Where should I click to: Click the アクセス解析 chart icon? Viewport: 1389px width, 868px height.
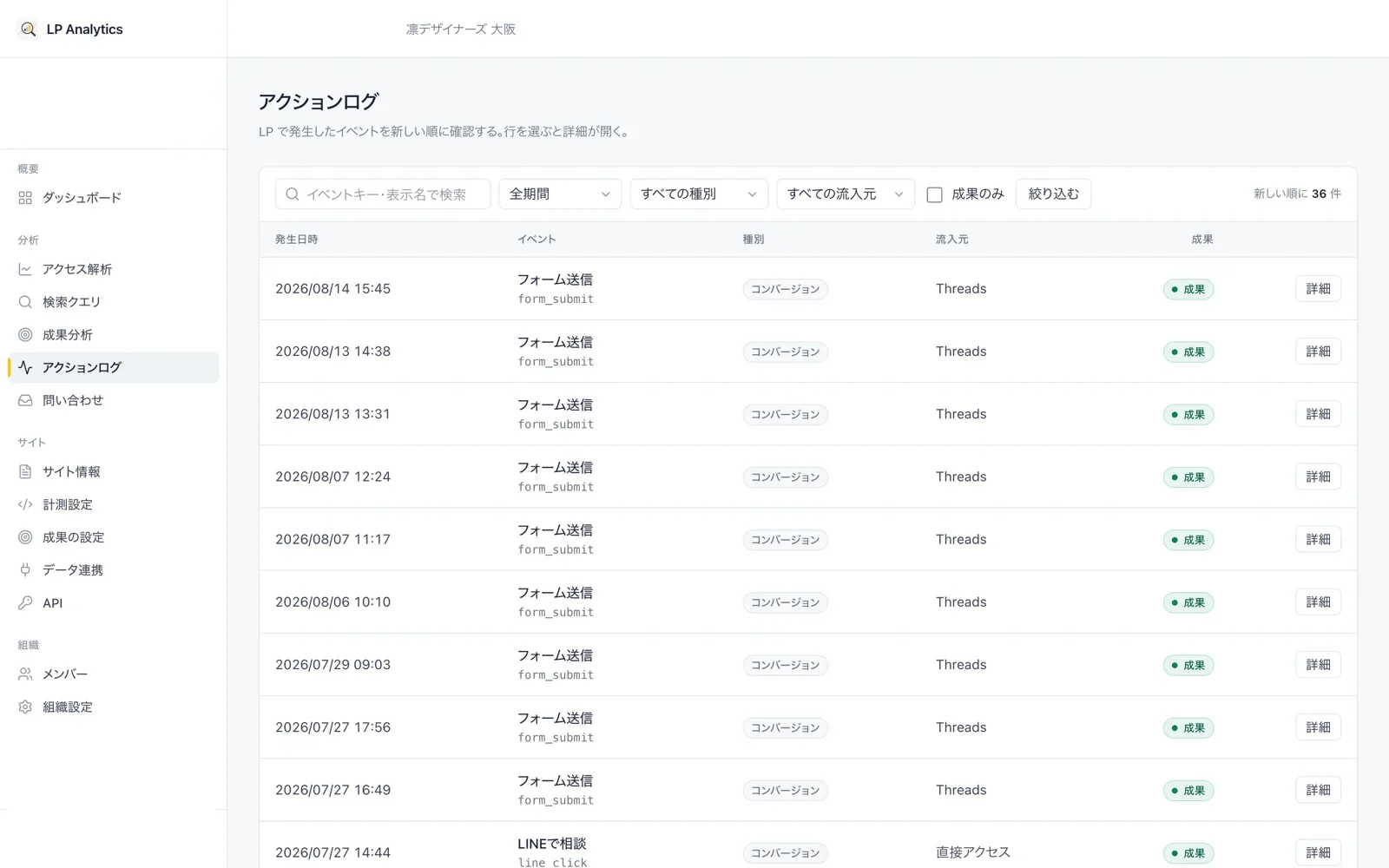coord(25,269)
